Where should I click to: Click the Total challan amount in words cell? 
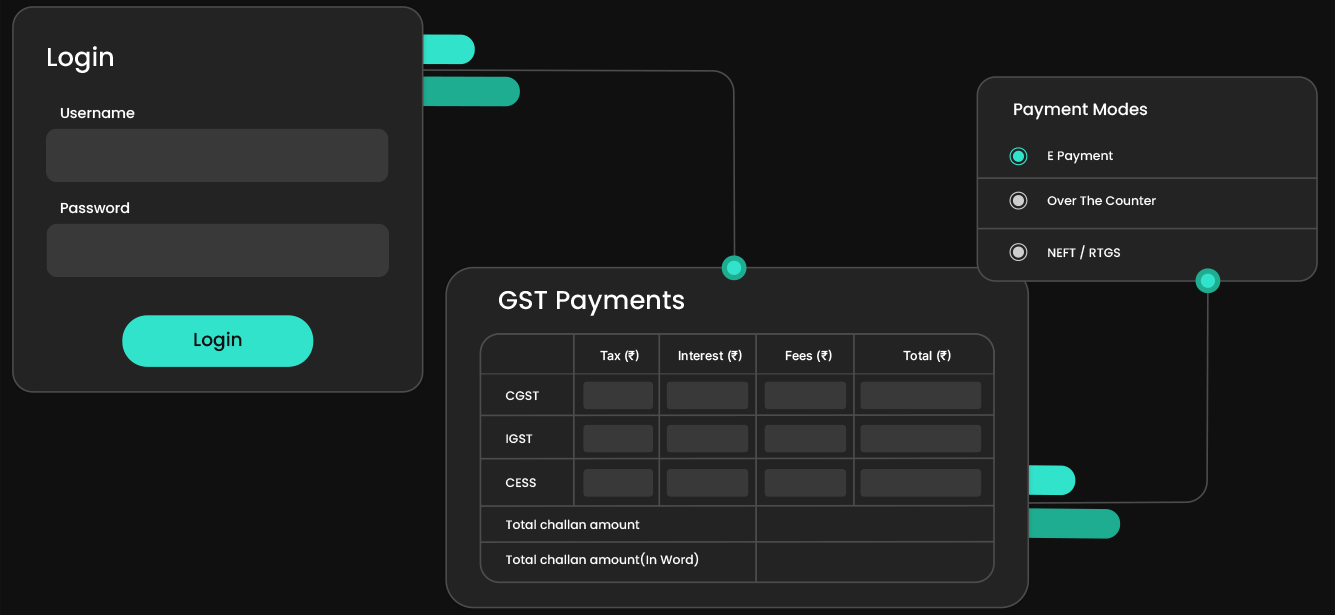coord(875,559)
